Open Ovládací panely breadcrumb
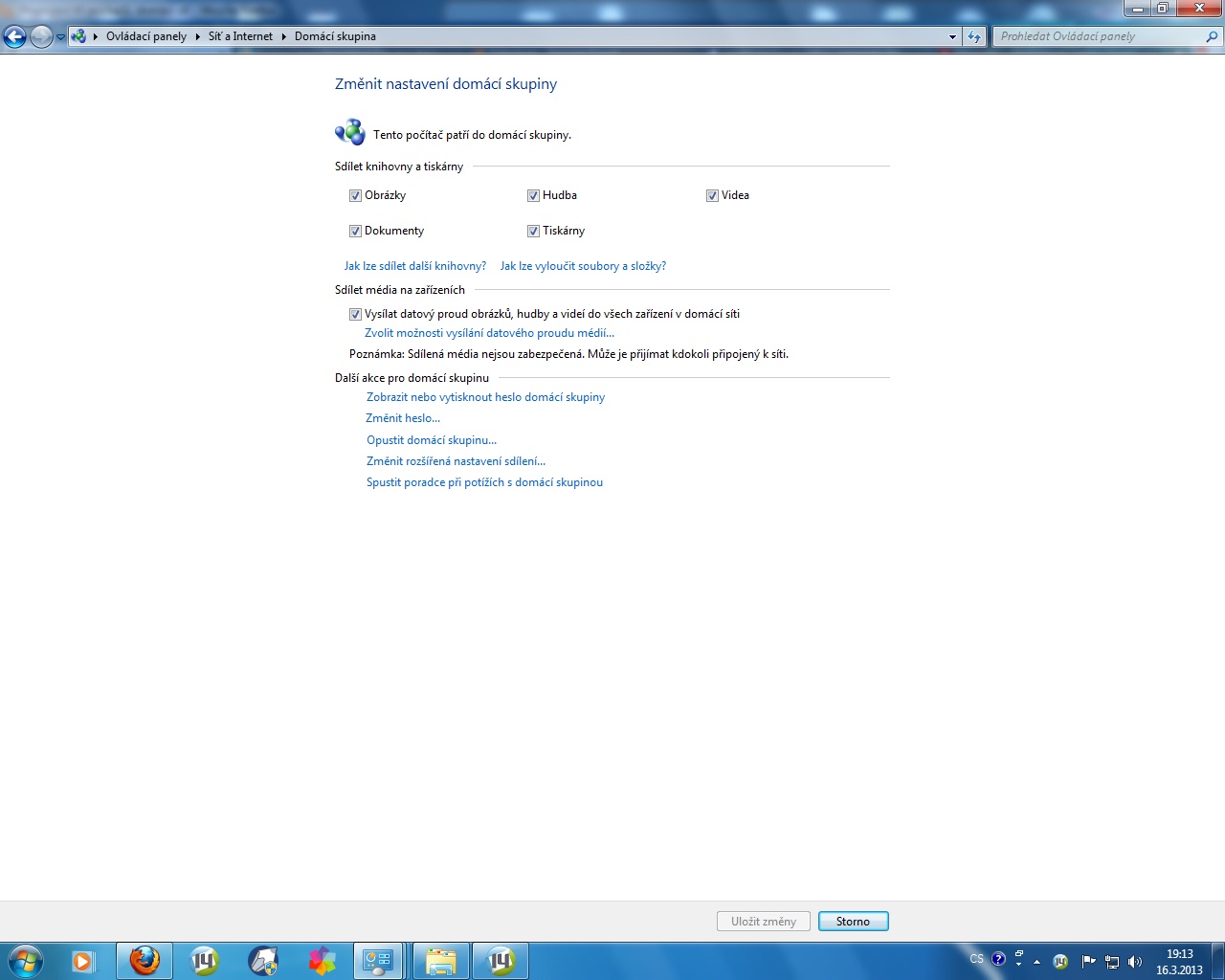Image resolution: width=1225 pixels, height=980 pixels. [x=146, y=36]
